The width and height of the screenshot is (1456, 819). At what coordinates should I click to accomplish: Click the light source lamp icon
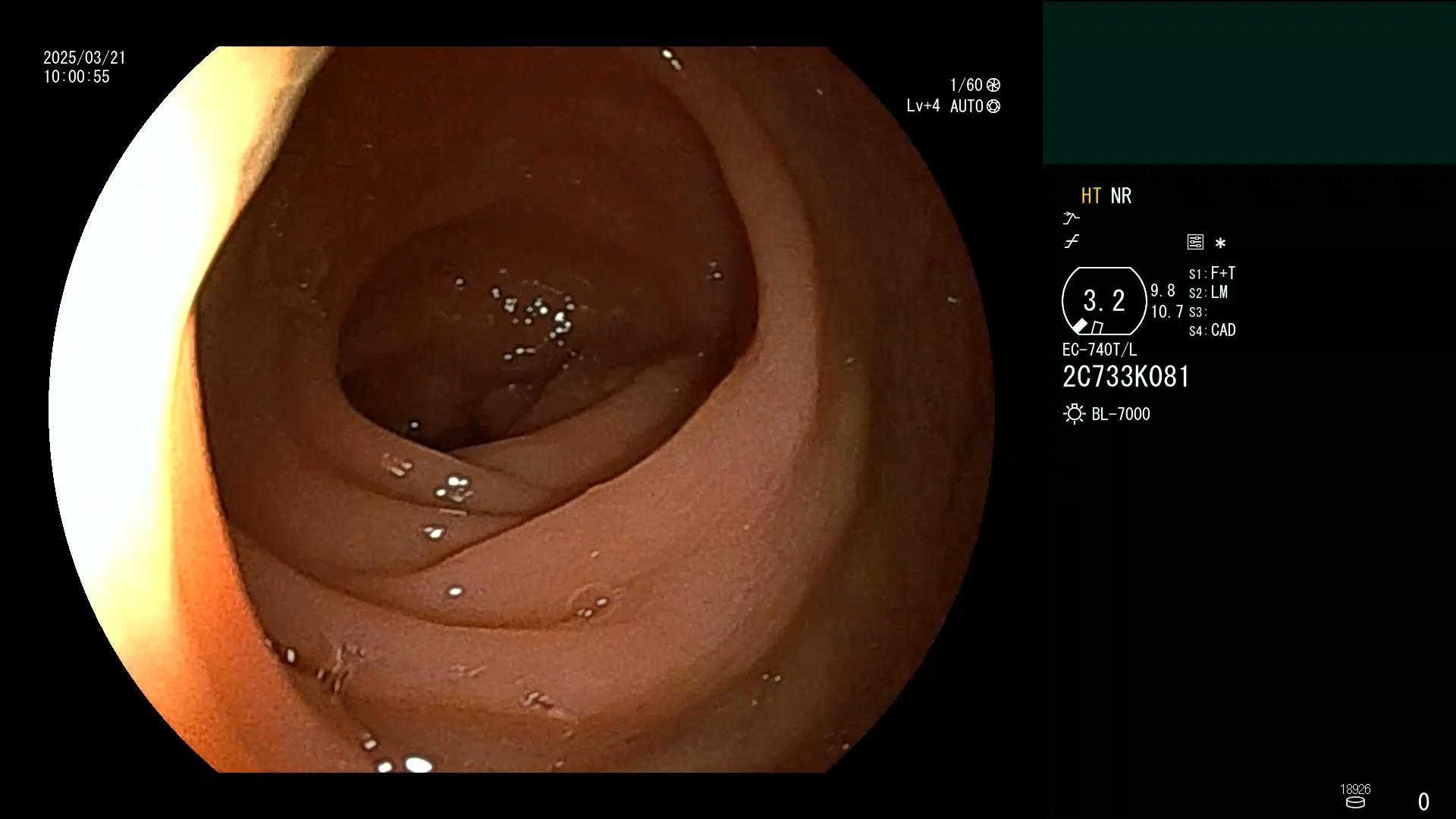pos(1074,414)
